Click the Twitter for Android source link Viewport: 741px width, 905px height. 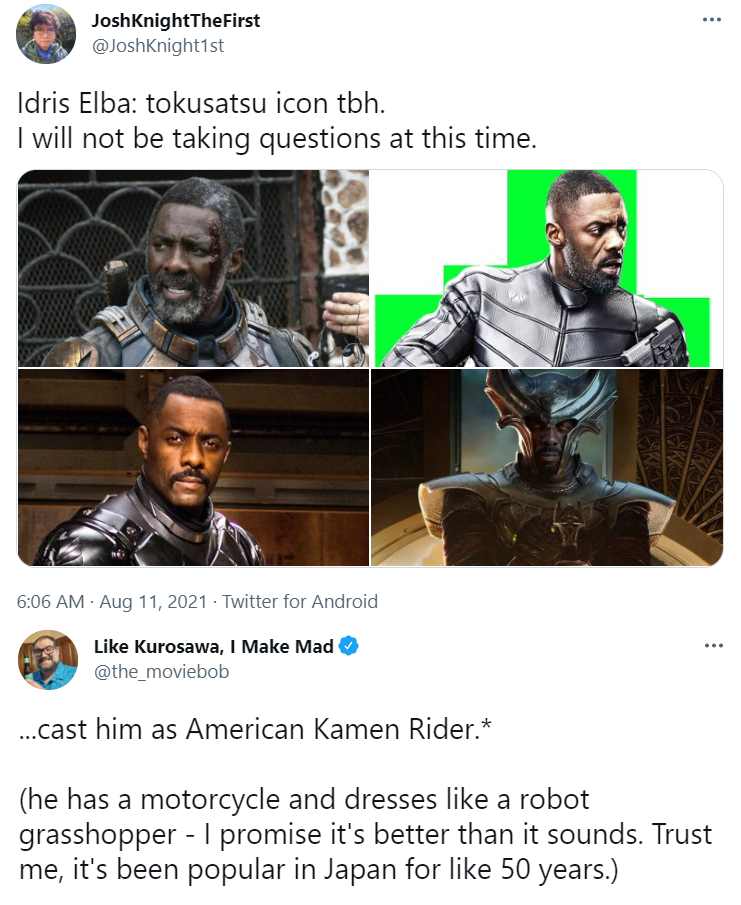pyautogui.click(x=300, y=601)
